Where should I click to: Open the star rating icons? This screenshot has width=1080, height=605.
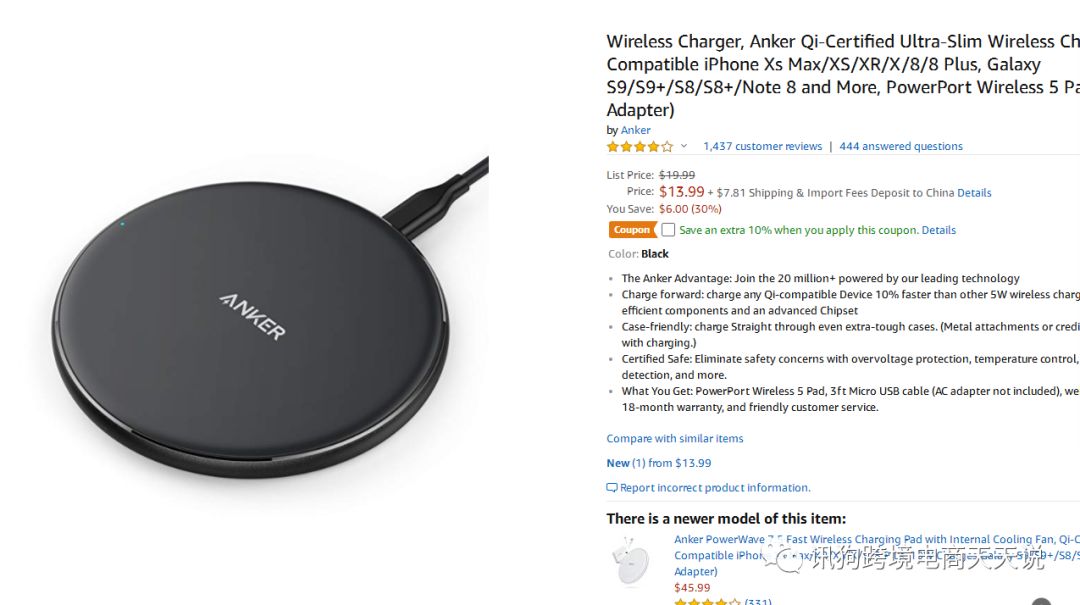[639, 146]
